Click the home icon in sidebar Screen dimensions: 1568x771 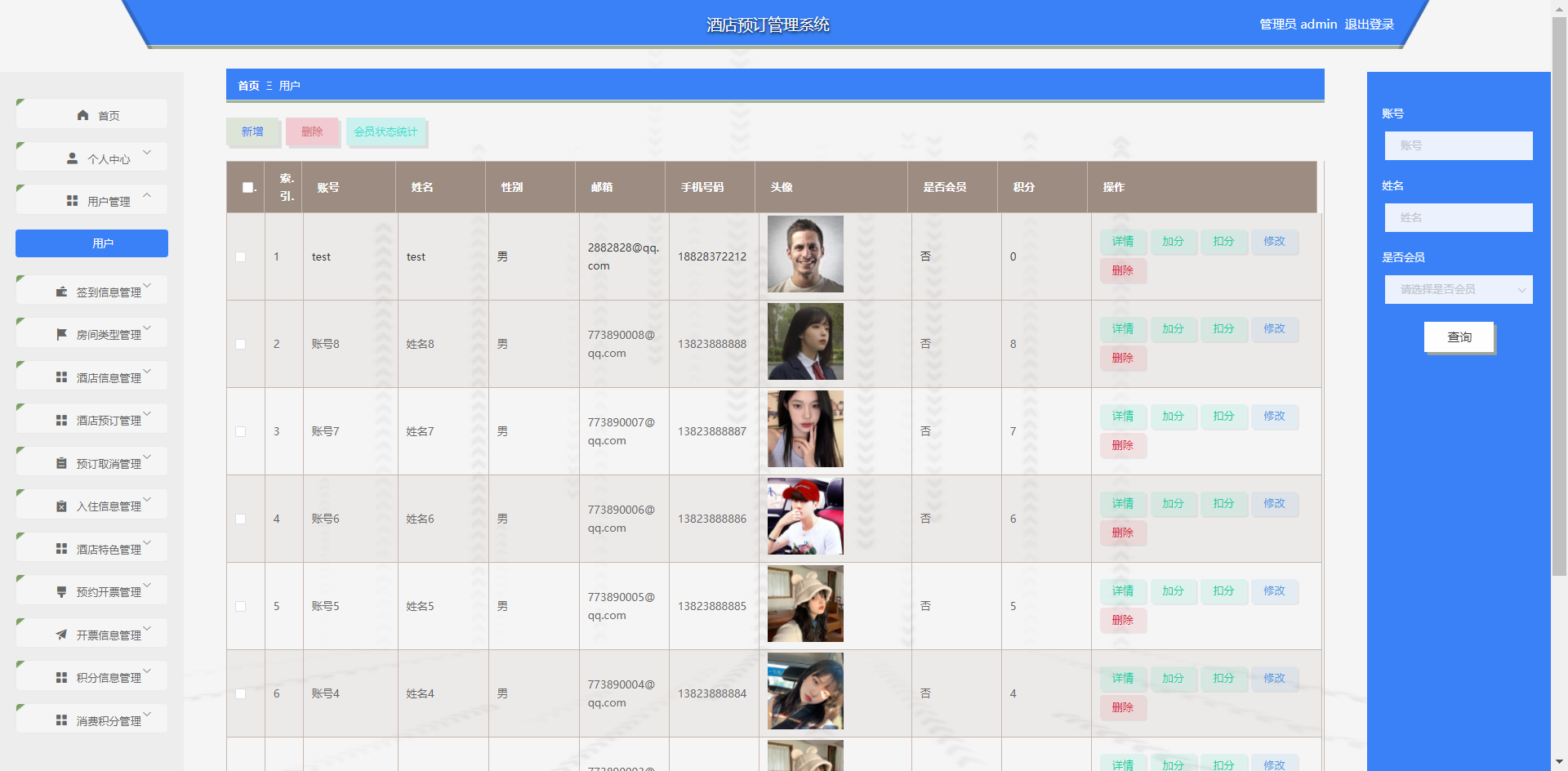coord(82,115)
